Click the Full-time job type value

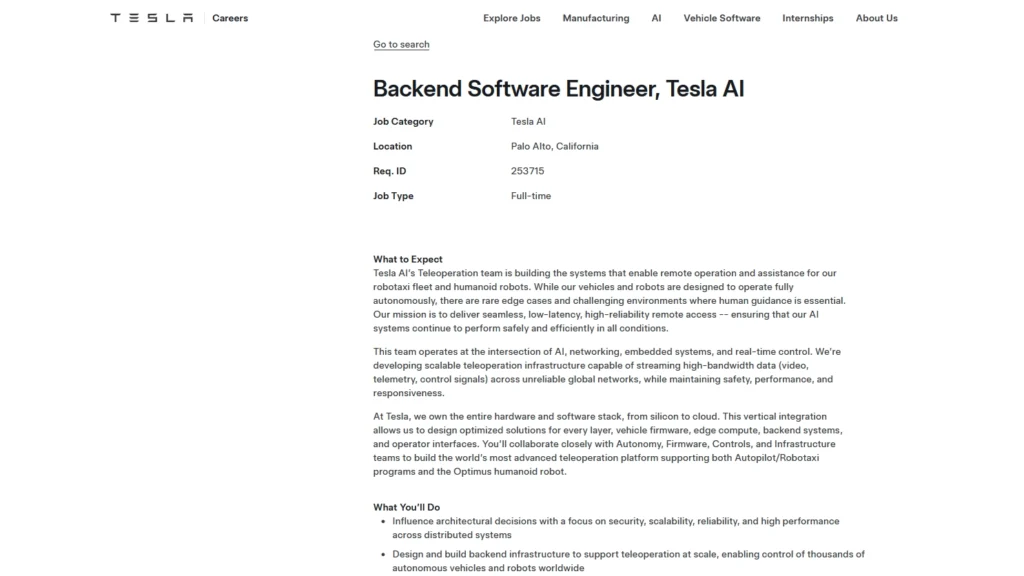click(530, 196)
